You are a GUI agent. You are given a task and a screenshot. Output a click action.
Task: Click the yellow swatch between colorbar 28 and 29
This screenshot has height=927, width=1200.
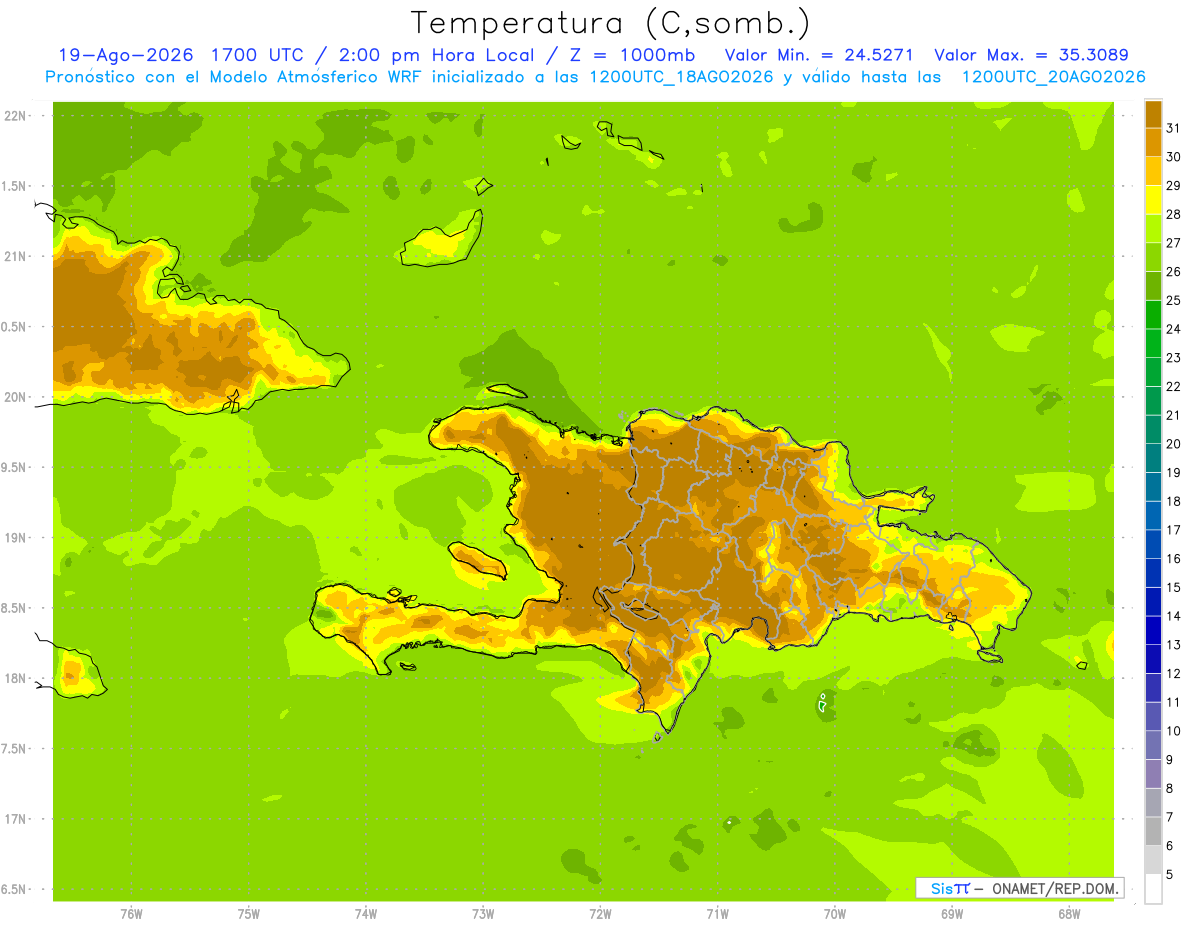click(x=1153, y=200)
